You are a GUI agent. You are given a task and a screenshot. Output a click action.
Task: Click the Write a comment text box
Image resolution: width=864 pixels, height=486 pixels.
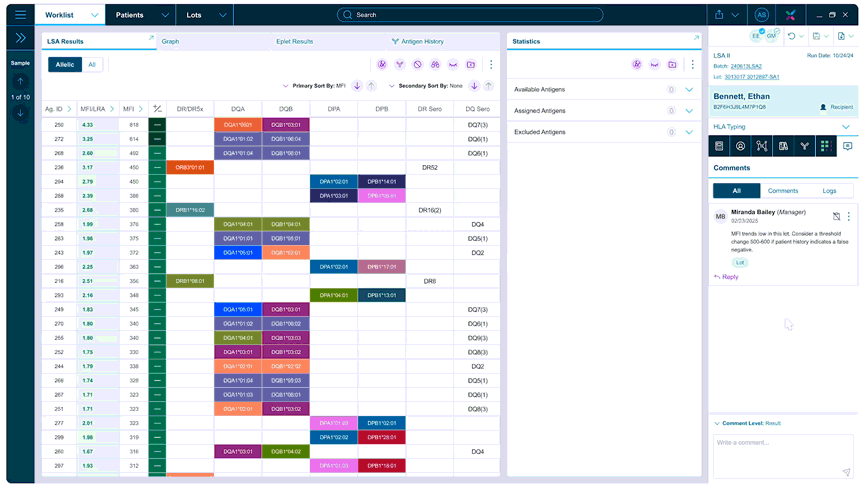click(783, 456)
